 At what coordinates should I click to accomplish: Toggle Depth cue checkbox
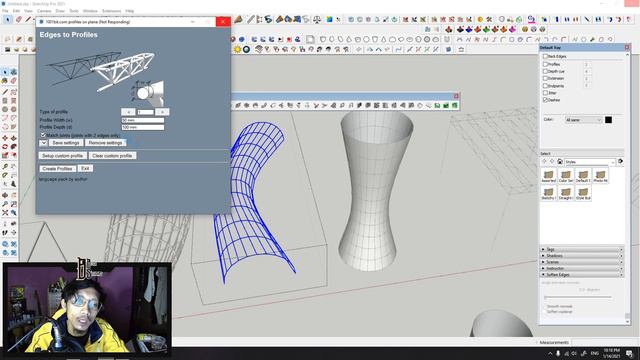click(545, 71)
